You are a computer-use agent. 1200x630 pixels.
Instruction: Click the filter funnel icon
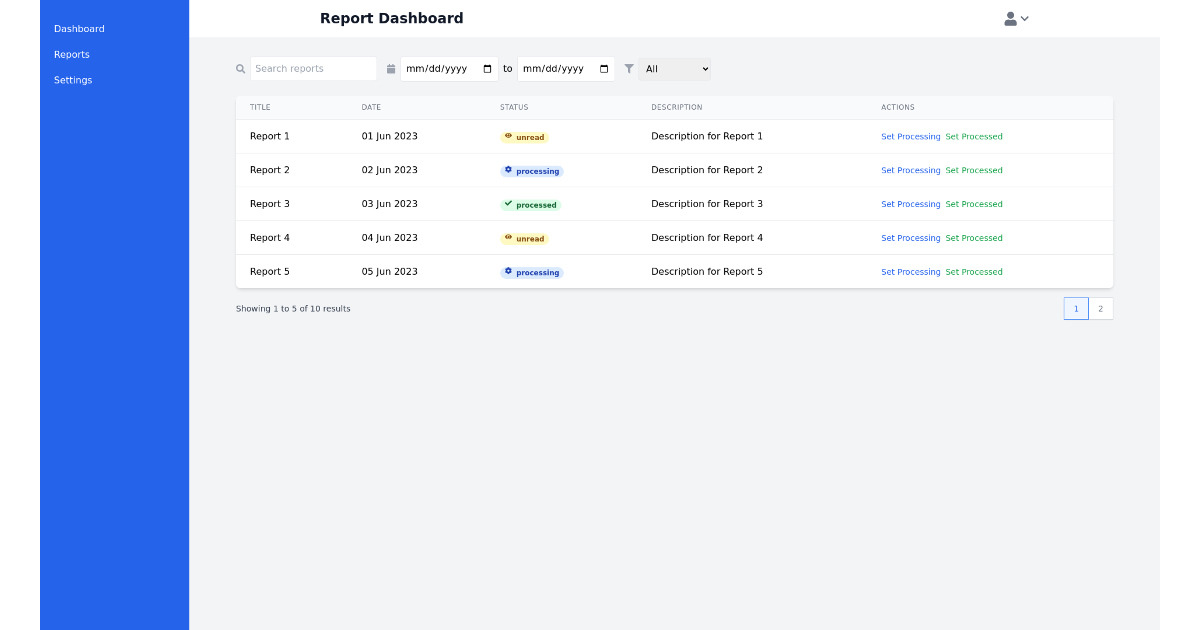[x=629, y=68]
